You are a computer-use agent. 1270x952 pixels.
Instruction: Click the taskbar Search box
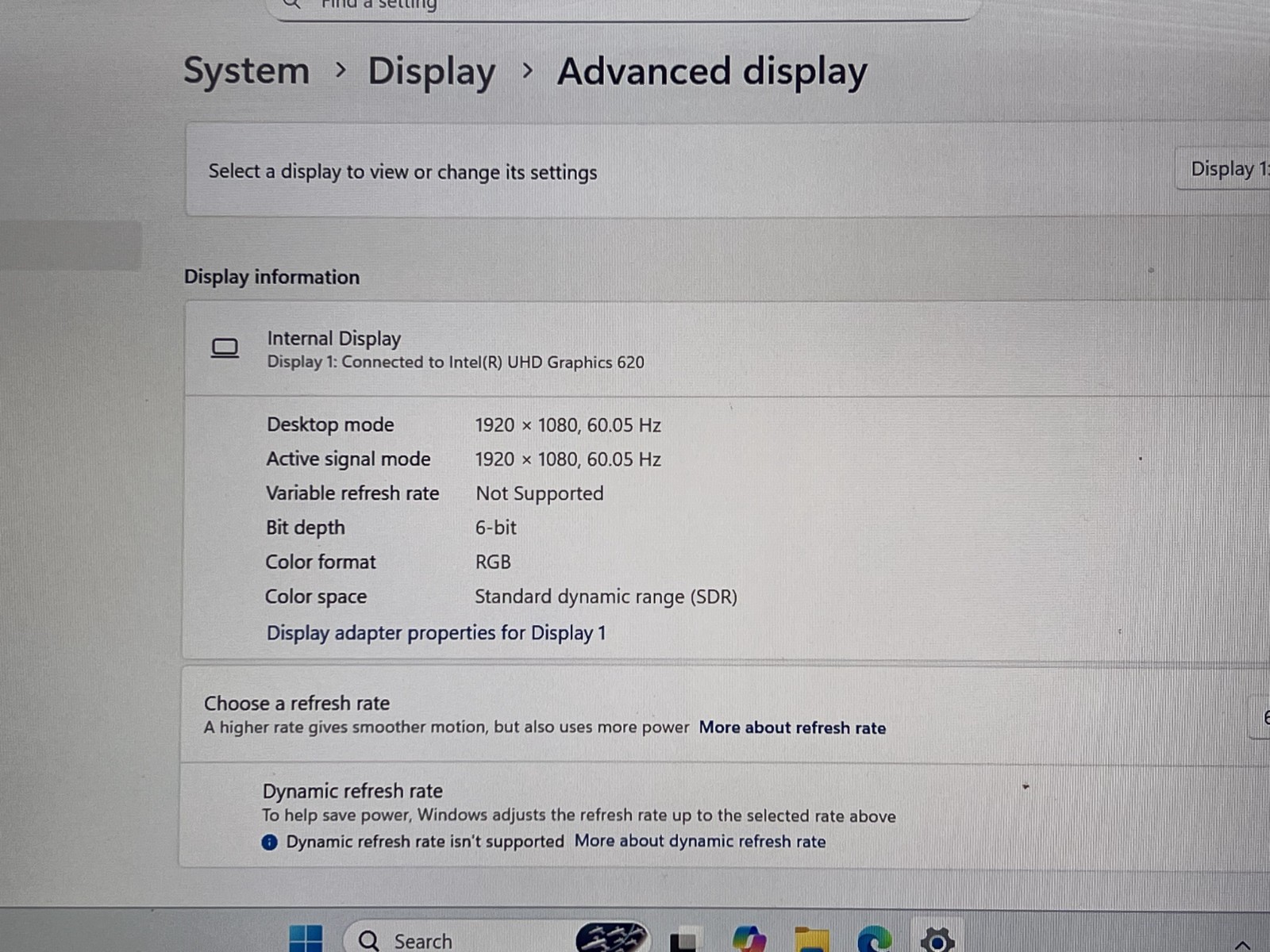496,939
